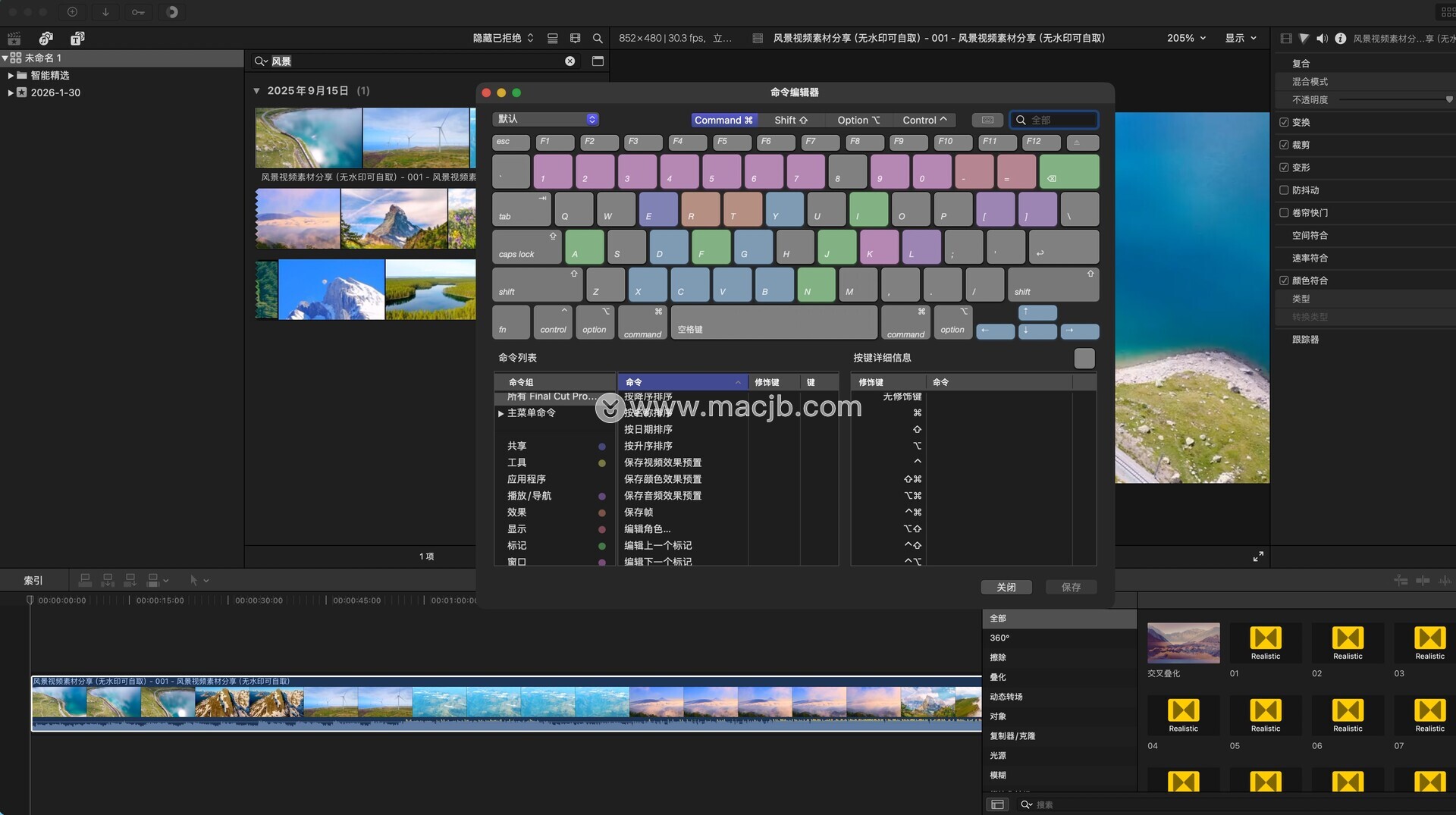Open the audio inspector speaker icon
1456x815 pixels.
click(1322, 38)
